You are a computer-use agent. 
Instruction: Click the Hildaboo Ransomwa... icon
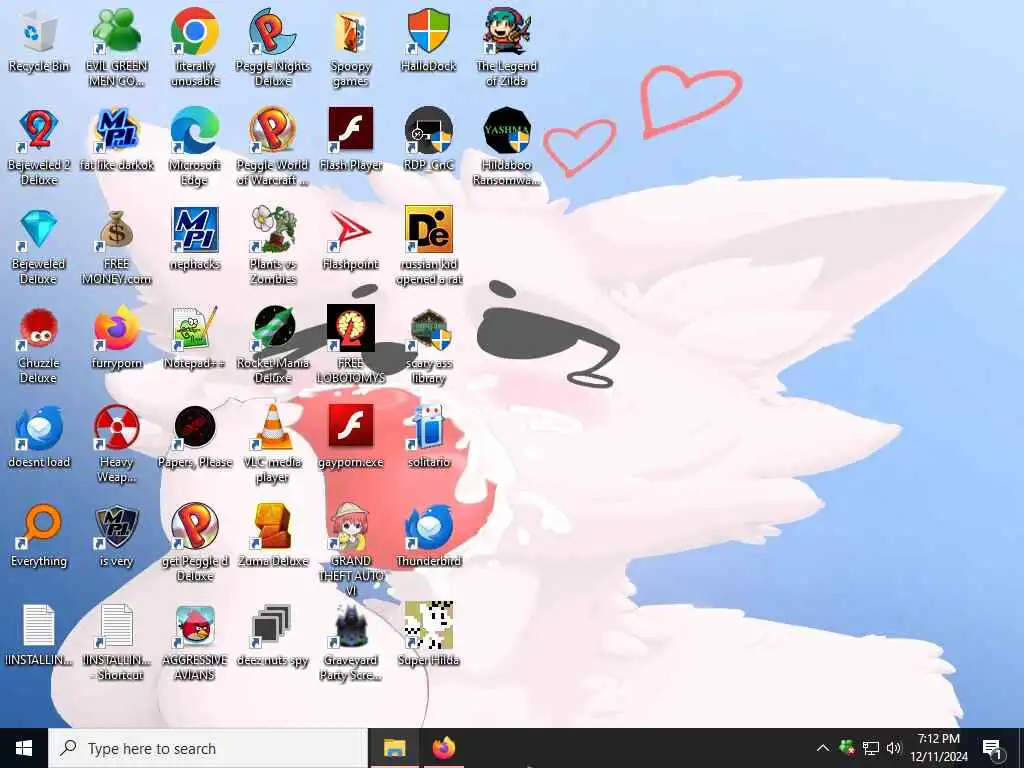(x=507, y=131)
